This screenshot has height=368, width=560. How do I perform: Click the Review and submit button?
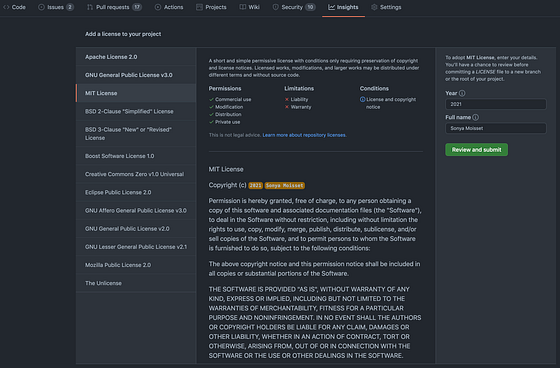point(476,150)
